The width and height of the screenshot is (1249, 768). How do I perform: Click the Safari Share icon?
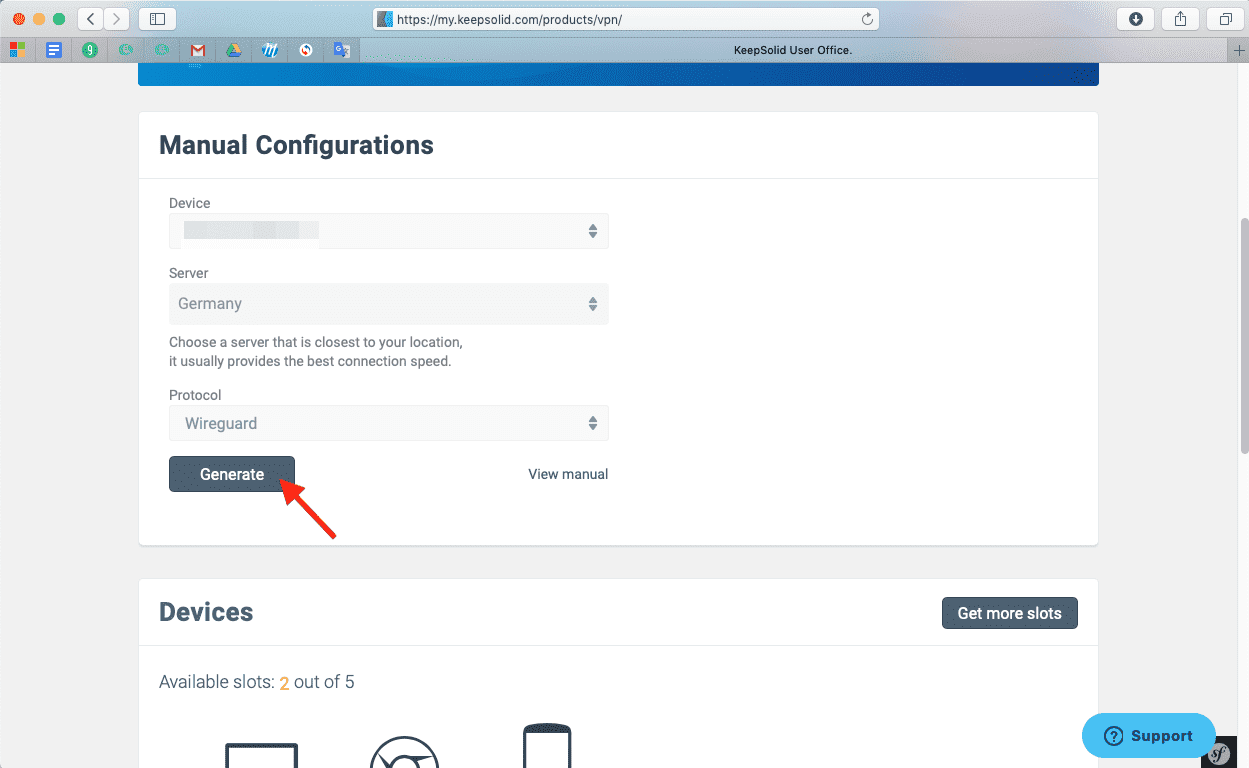pyautogui.click(x=1181, y=19)
